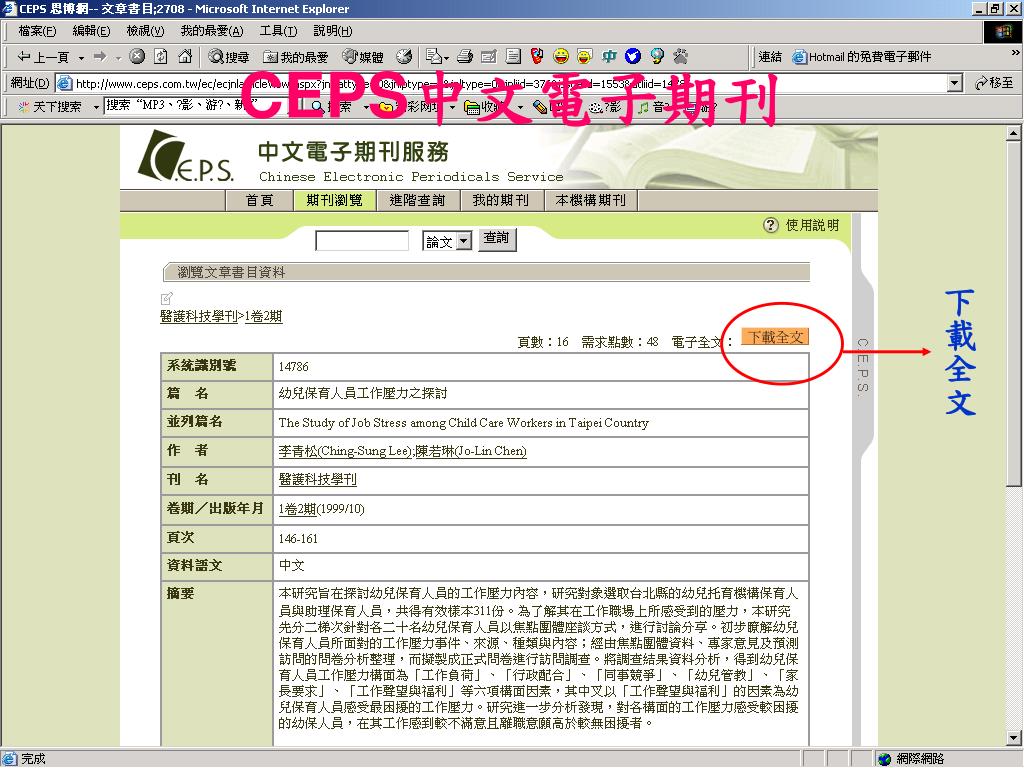Open the 說明 menu
The image size is (1024, 768).
[x=332, y=31]
